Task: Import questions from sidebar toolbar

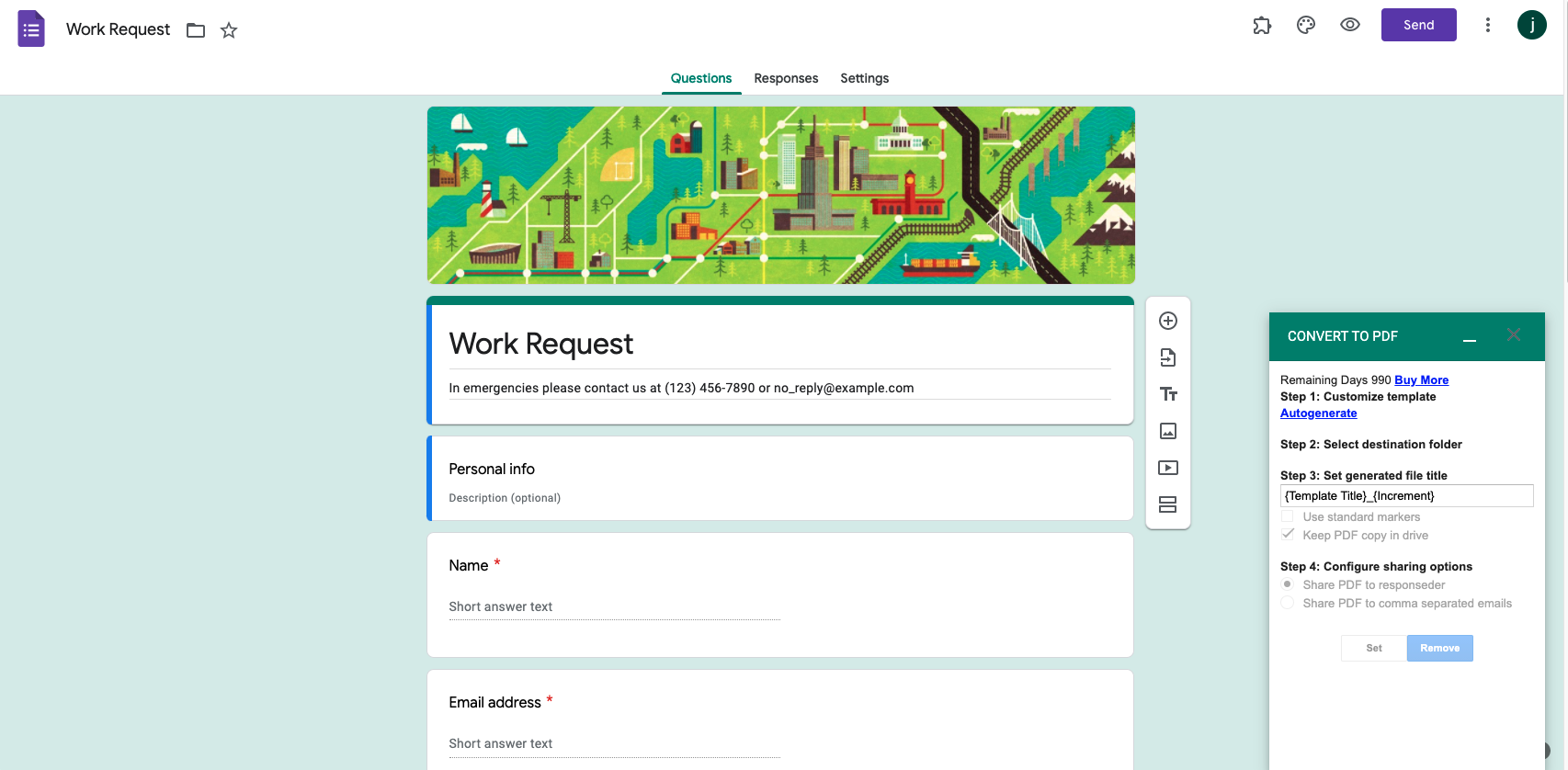Action: pos(1168,357)
